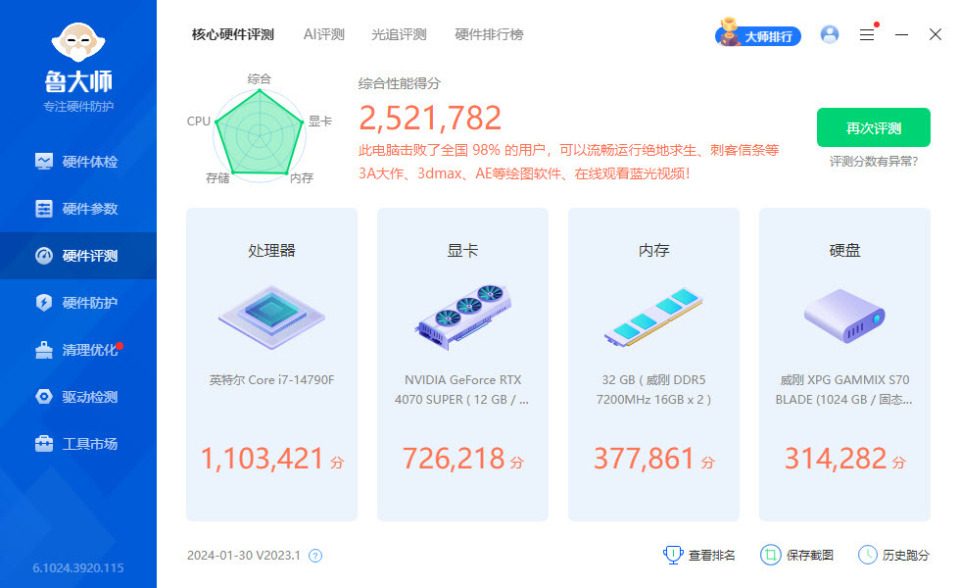Open the 光追评测 ray tracing tab
Image resolution: width=960 pixels, height=588 pixels.
[x=400, y=33]
